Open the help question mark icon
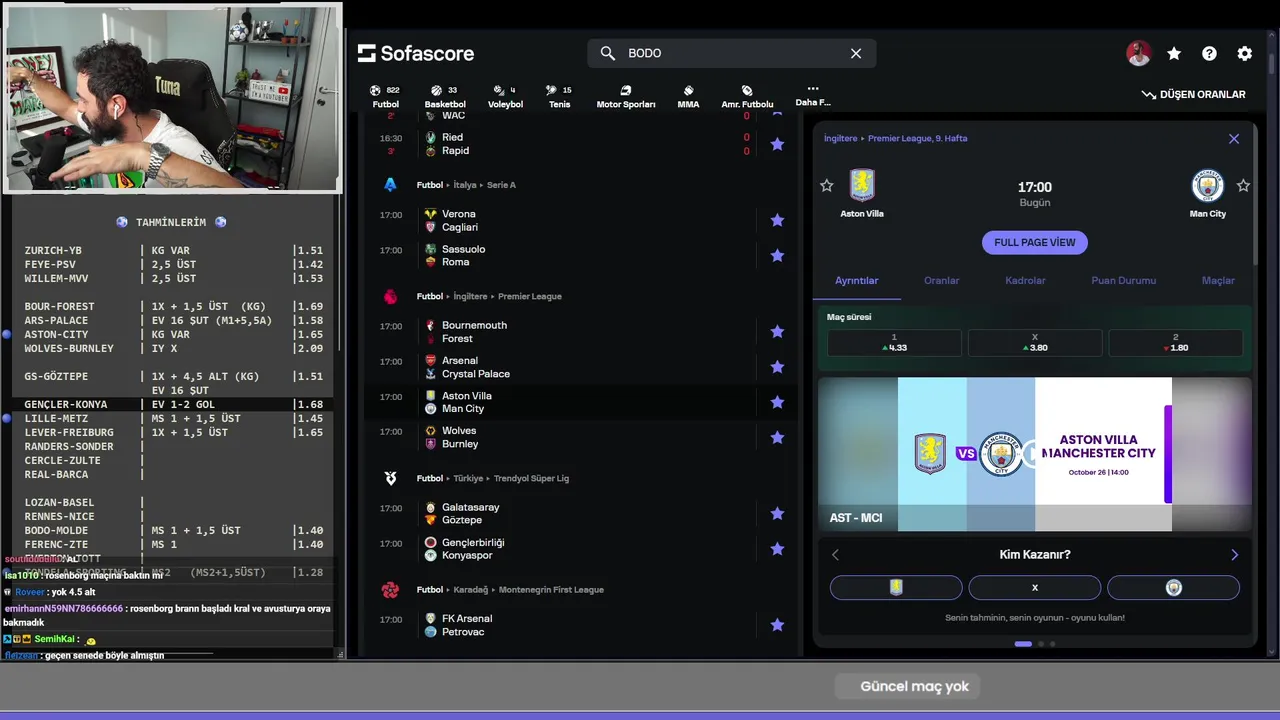This screenshot has width=1280, height=720. pyautogui.click(x=1209, y=54)
